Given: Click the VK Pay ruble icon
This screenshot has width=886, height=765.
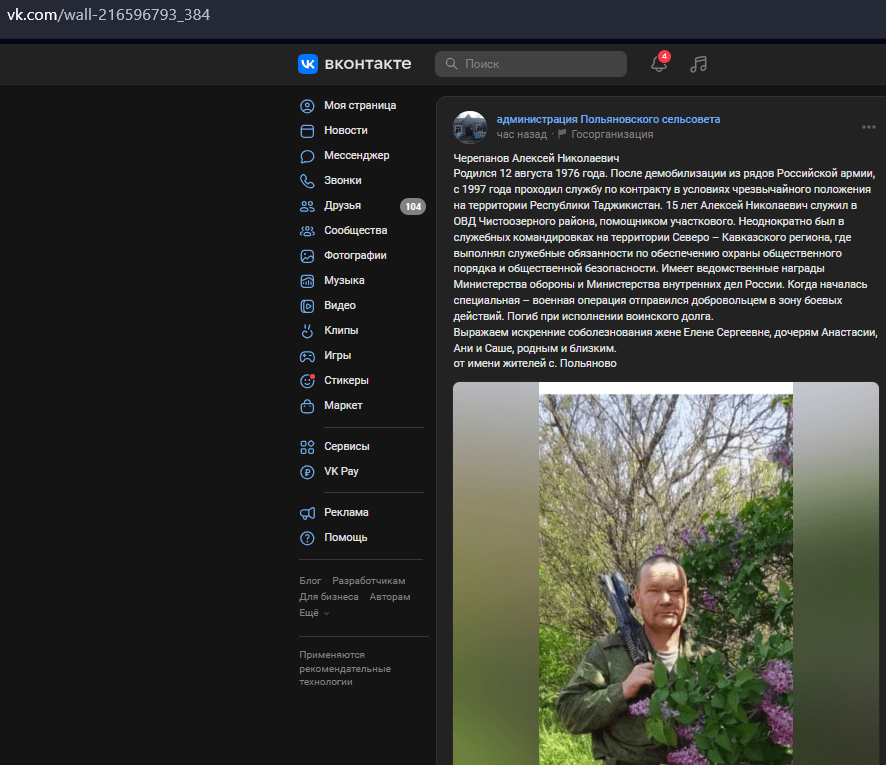Looking at the screenshot, I should click(307, 472).
